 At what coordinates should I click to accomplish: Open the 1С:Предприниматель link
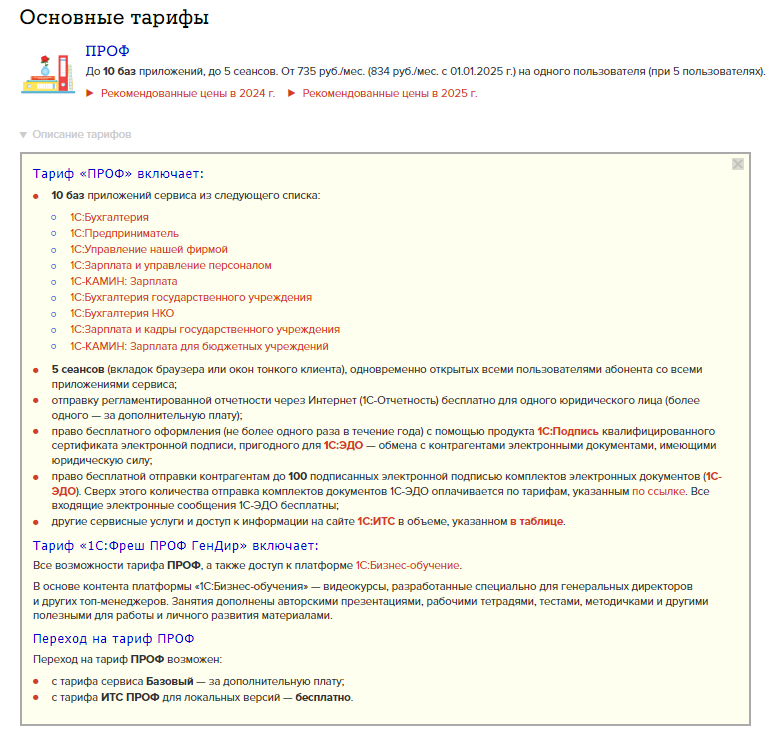pyautogui.click(x=124, y=233)
